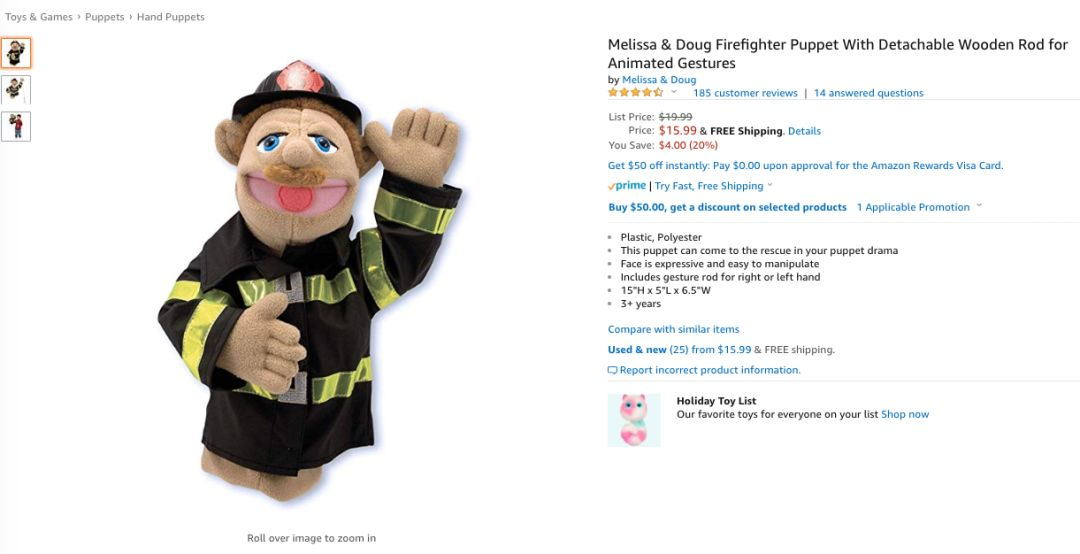The image size is (1080, 554).
Task: Open Compare with similar items
Action: (x=674, y=329)
